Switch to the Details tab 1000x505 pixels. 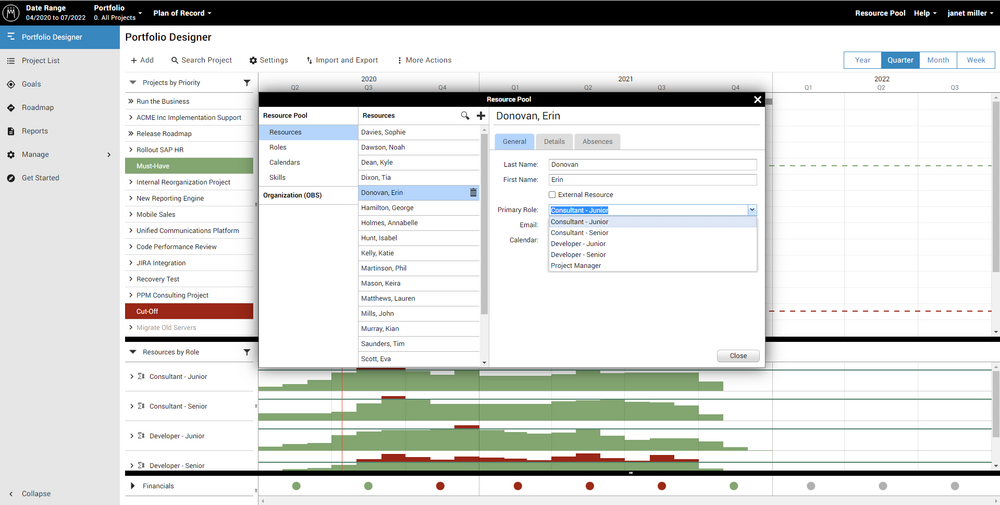tap(554, 142)
